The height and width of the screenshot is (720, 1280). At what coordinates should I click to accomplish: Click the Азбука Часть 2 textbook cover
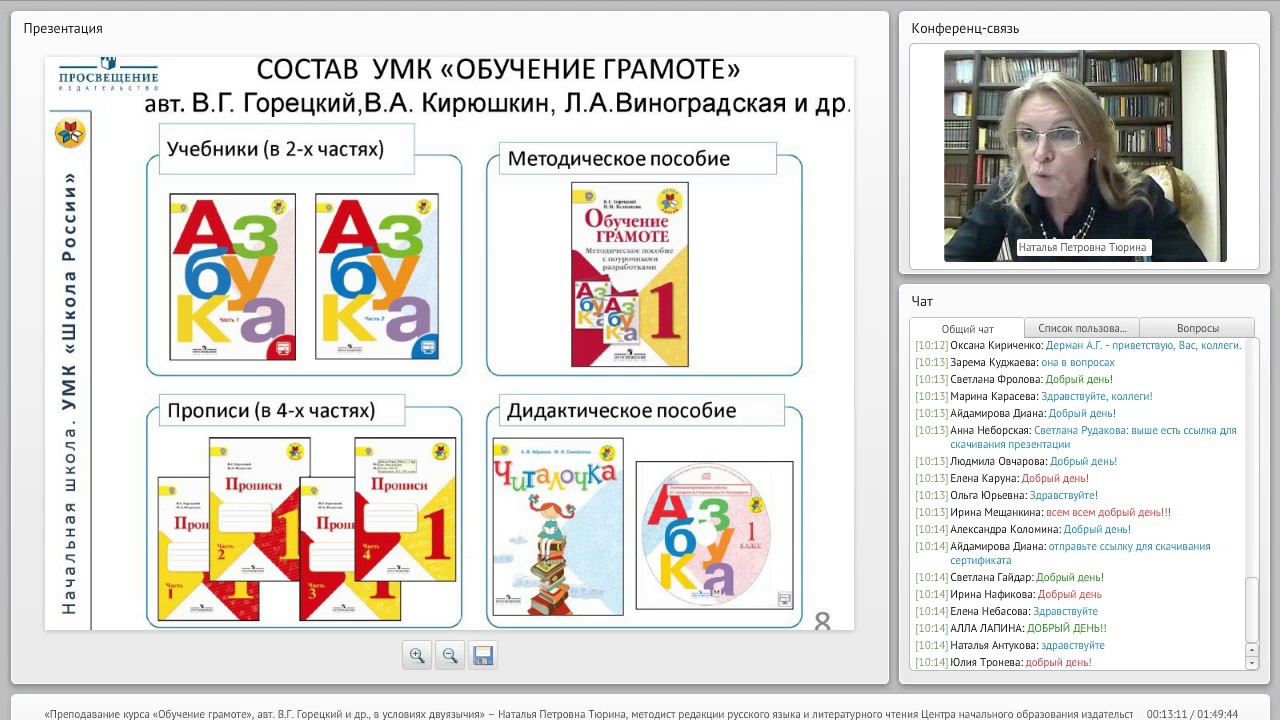(377, 277)
